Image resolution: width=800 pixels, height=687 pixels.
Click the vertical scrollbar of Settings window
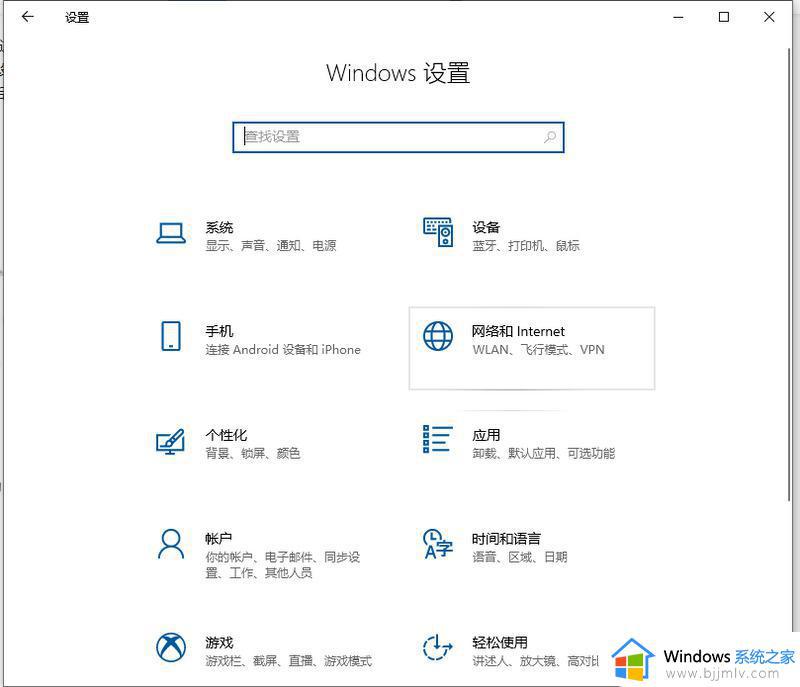point(790,274)
